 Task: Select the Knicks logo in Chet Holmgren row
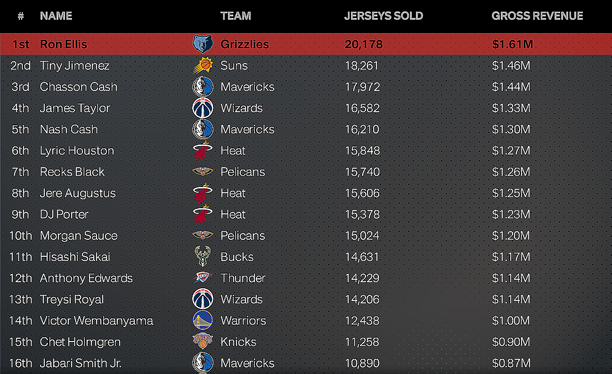coord(203,341)
